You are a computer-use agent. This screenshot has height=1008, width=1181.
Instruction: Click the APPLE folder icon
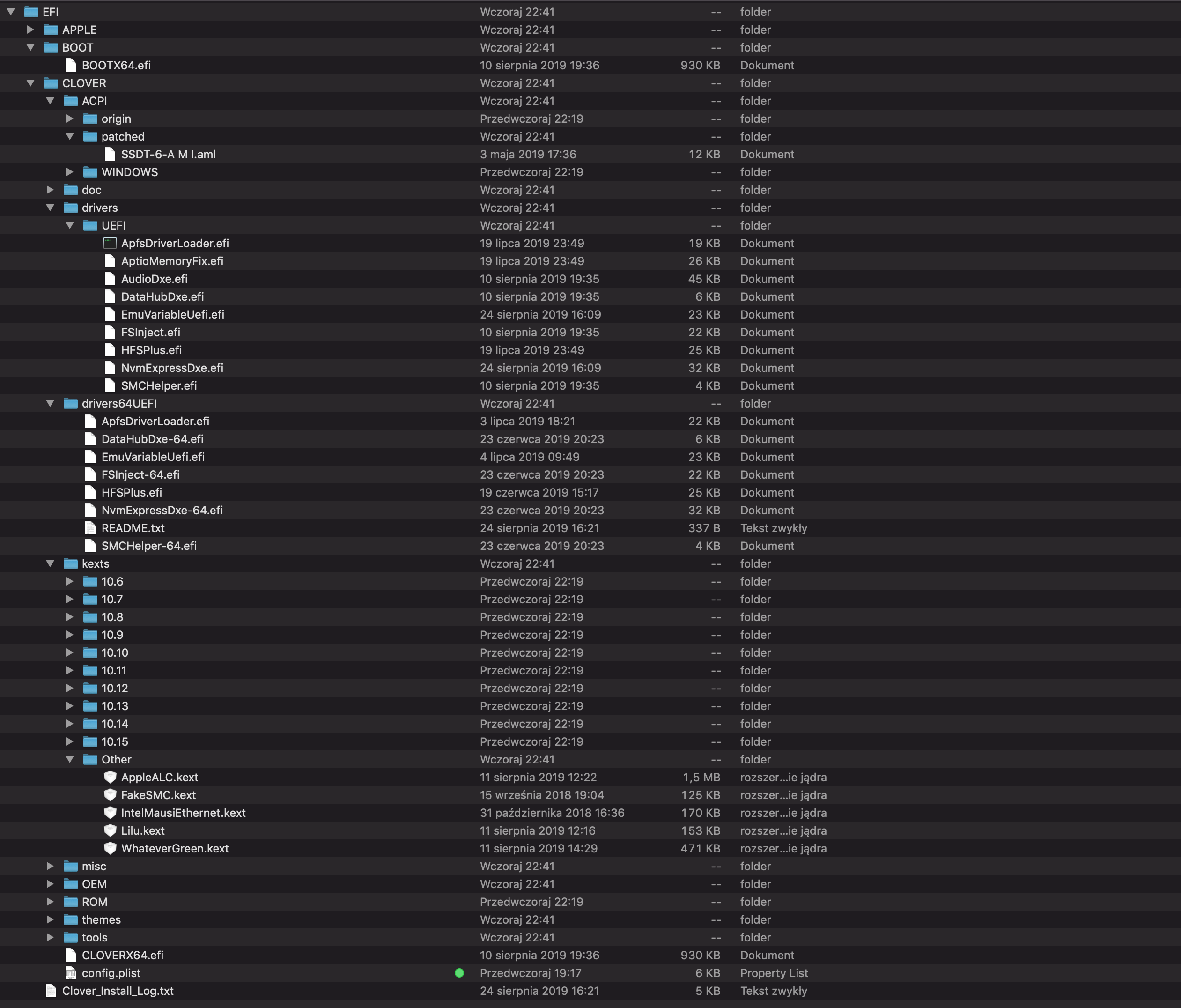coord(51,30)
